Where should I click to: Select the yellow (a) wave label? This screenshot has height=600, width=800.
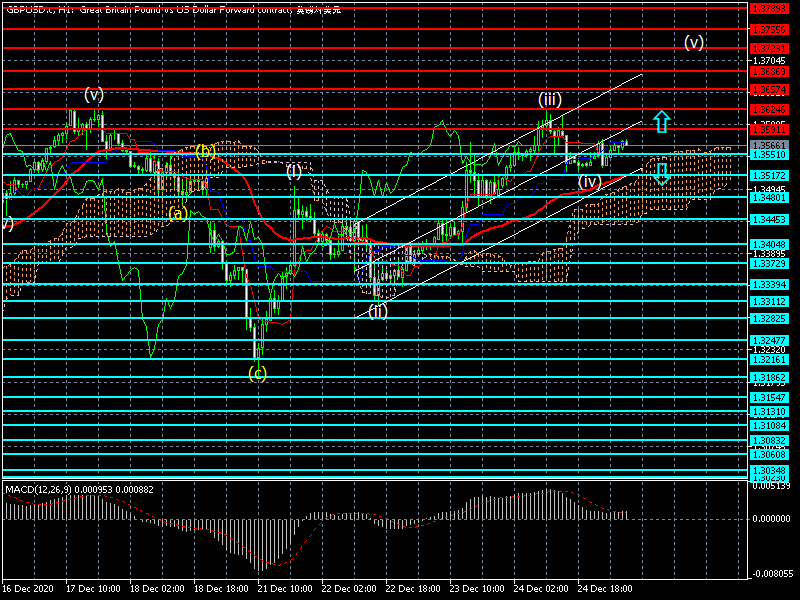177,213
